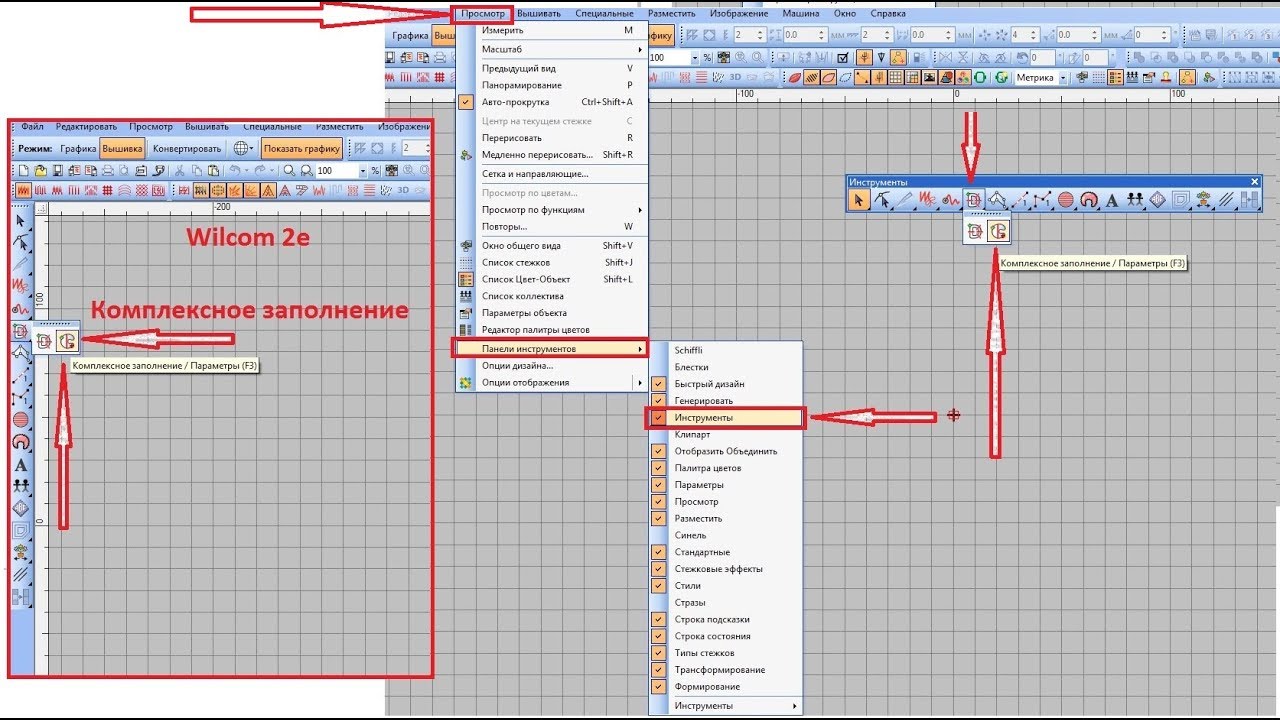Viewport: 1280px width, 720px height.
Task: Open the Редактировать menu in Wilcom 2e window
Action: (x=86, y=127)
